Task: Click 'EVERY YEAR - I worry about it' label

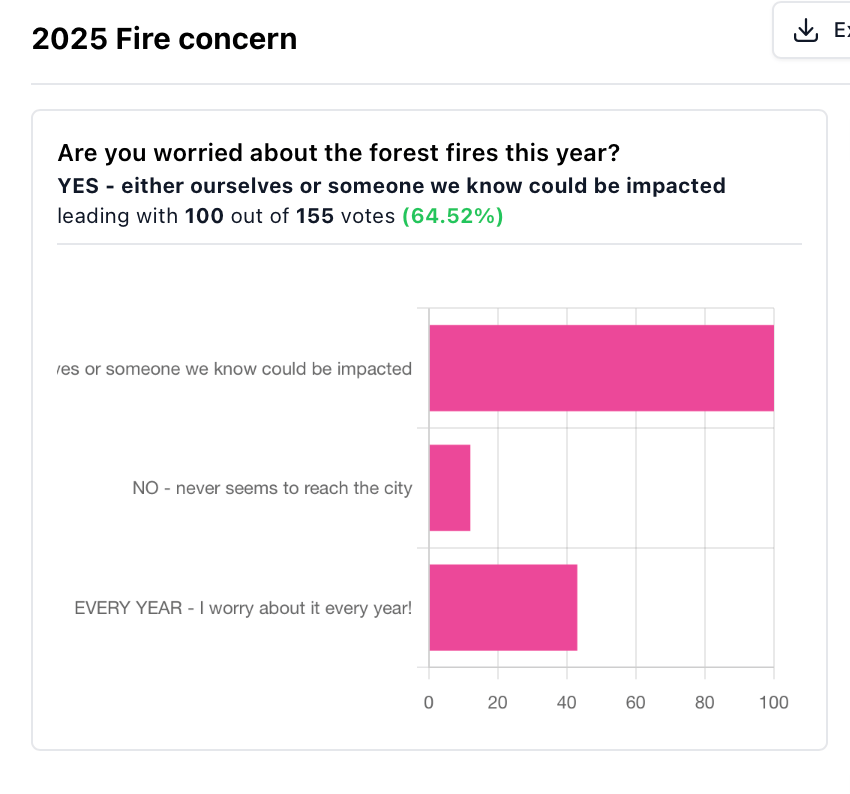Action: tap(243, 608)
